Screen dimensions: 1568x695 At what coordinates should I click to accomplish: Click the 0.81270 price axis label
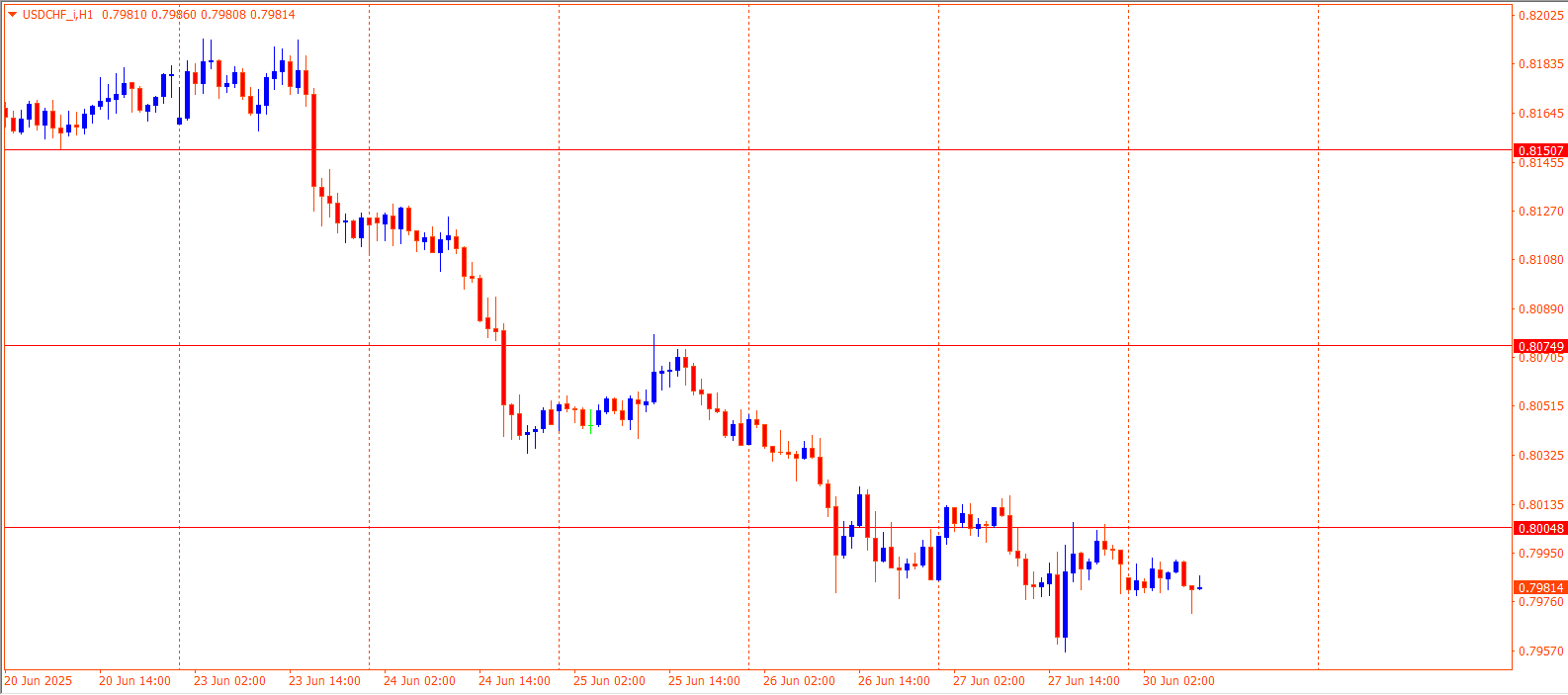[x=1541, y=212]
